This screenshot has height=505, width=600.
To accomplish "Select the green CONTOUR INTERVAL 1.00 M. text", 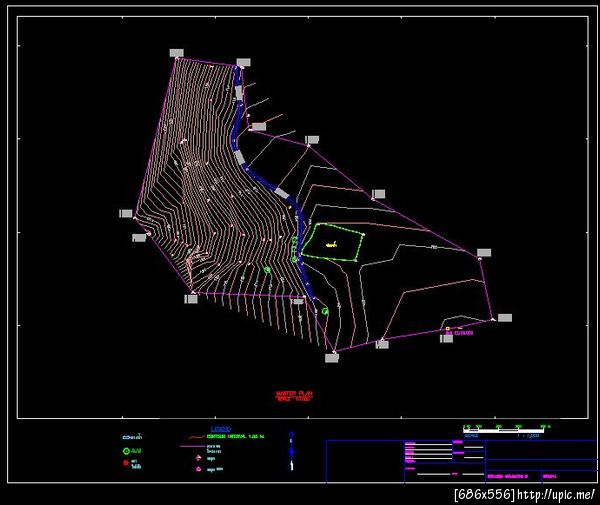I will tap(236, 436).
